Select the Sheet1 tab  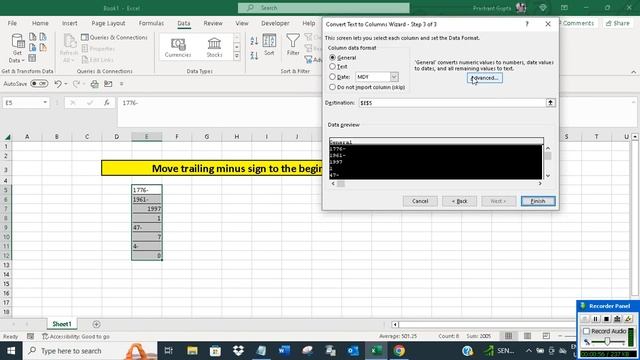[x=62, y=324]
